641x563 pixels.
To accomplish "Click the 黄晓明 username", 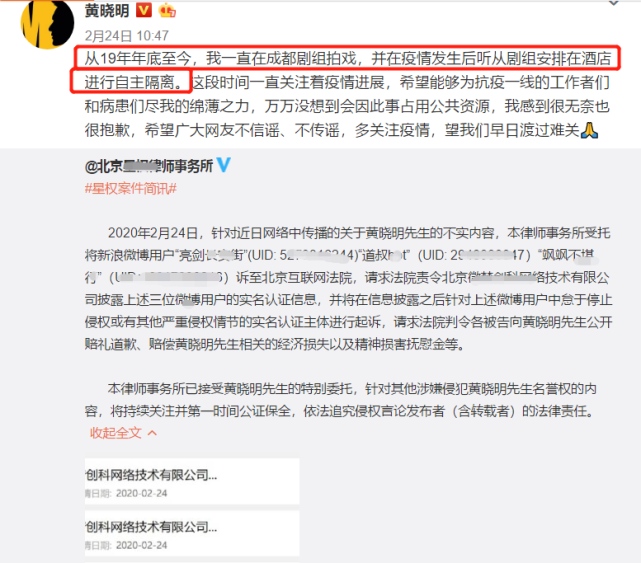I will click(107, 11).
